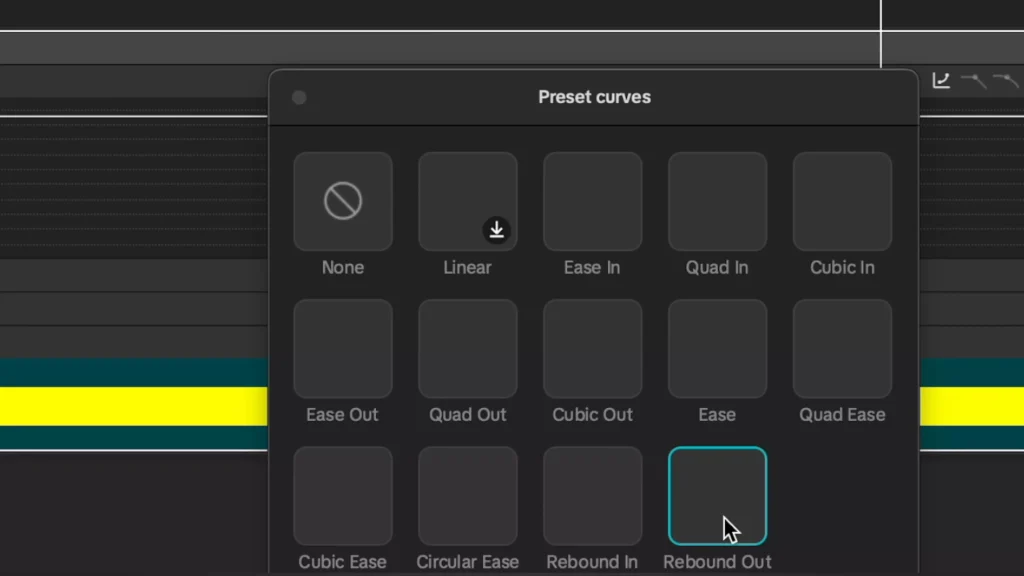Screen dimensions: 1024x576
Task: Apply the Ease Out preset curve
Action: [x=343, y=348]
